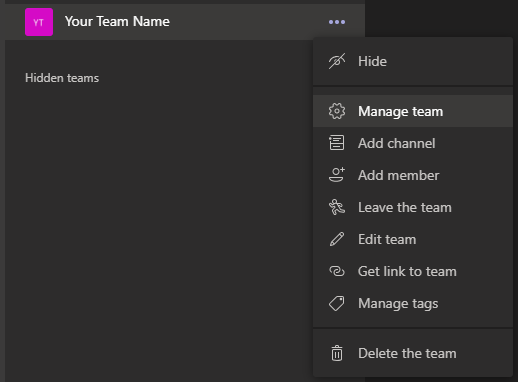Expand the Hidden teams section

[x=62, y=78]
